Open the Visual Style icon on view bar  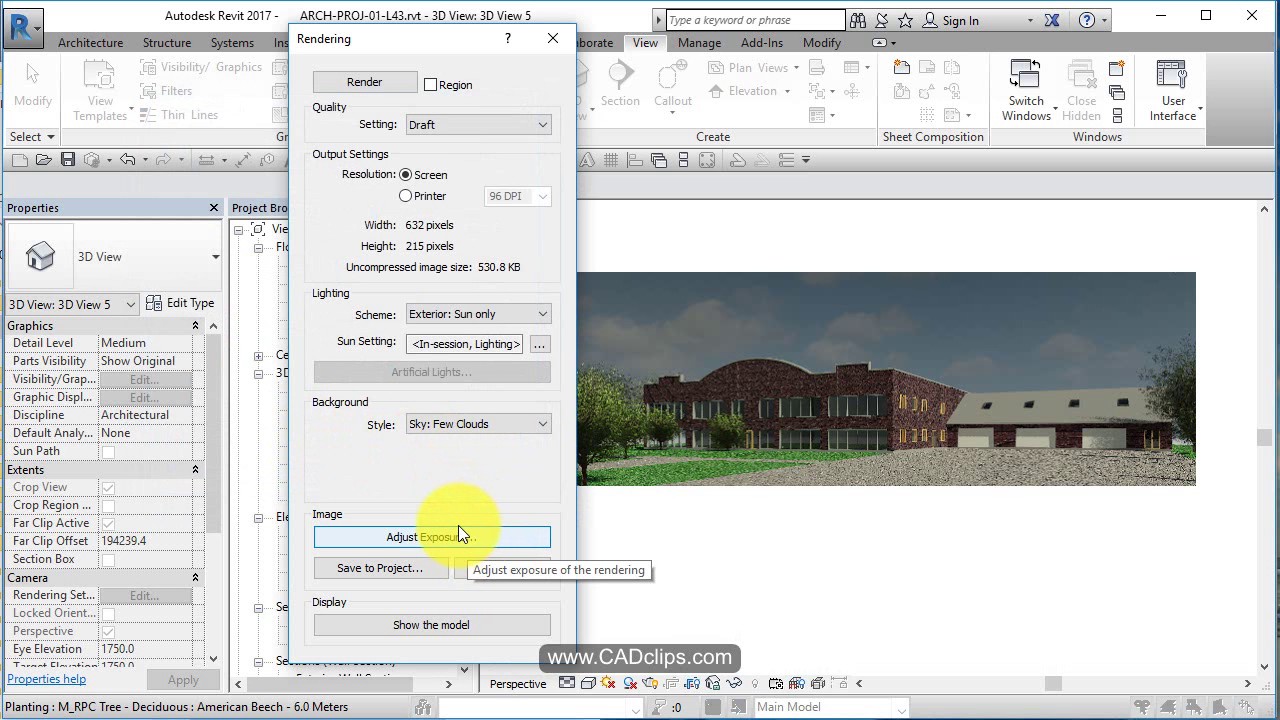tap(589, 684)
